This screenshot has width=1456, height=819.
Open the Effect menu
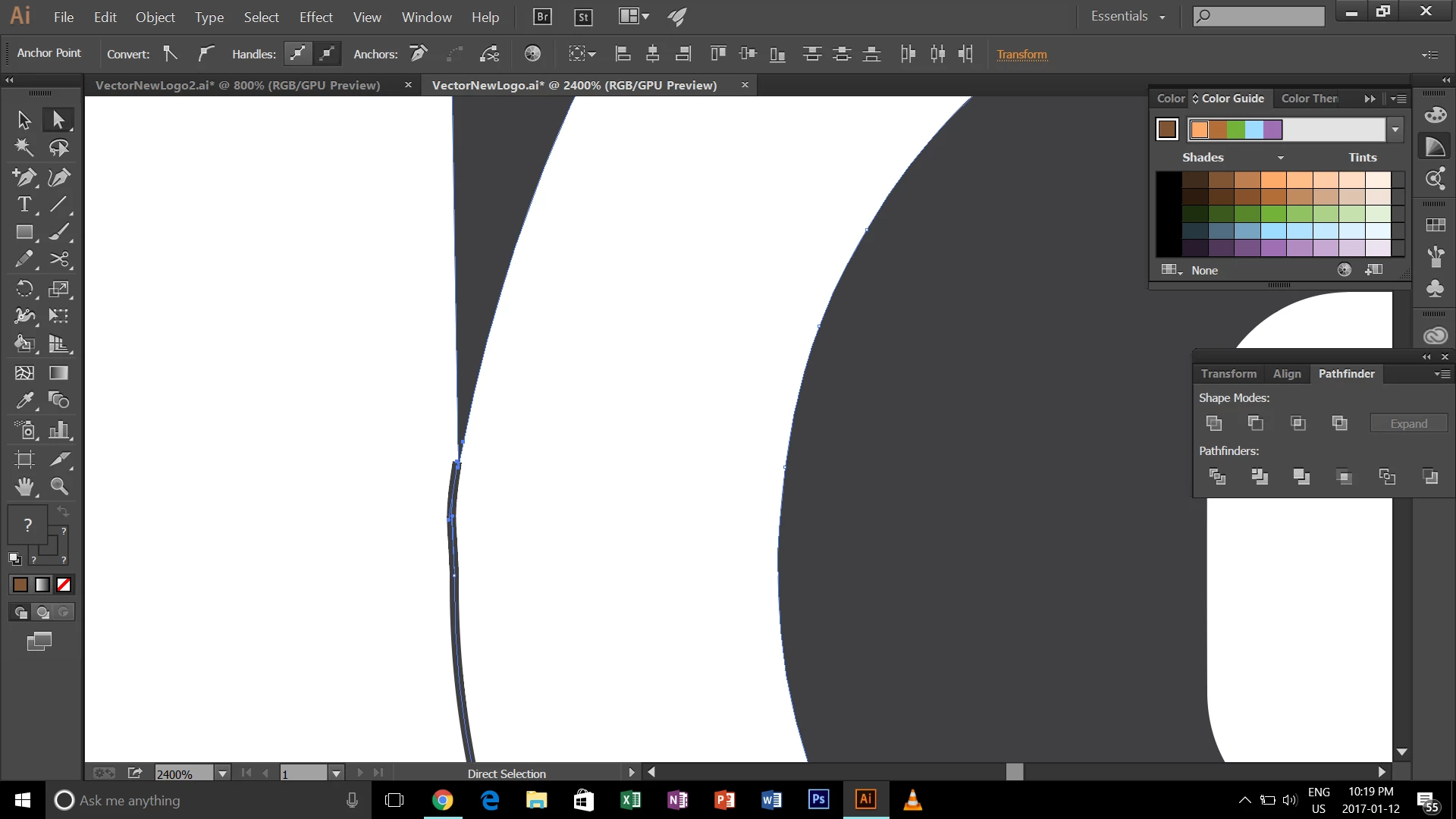click(x=315, y=17)
